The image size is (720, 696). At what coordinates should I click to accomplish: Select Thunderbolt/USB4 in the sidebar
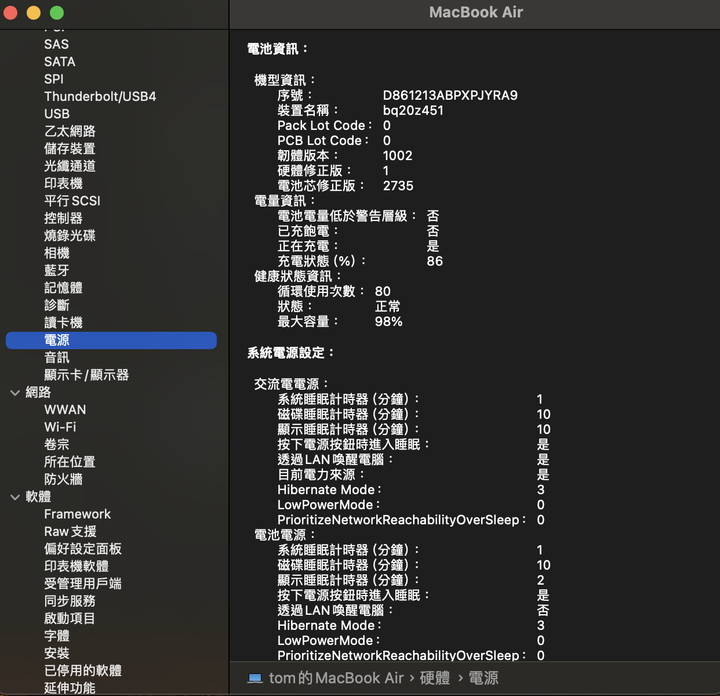tap(100, 97)
